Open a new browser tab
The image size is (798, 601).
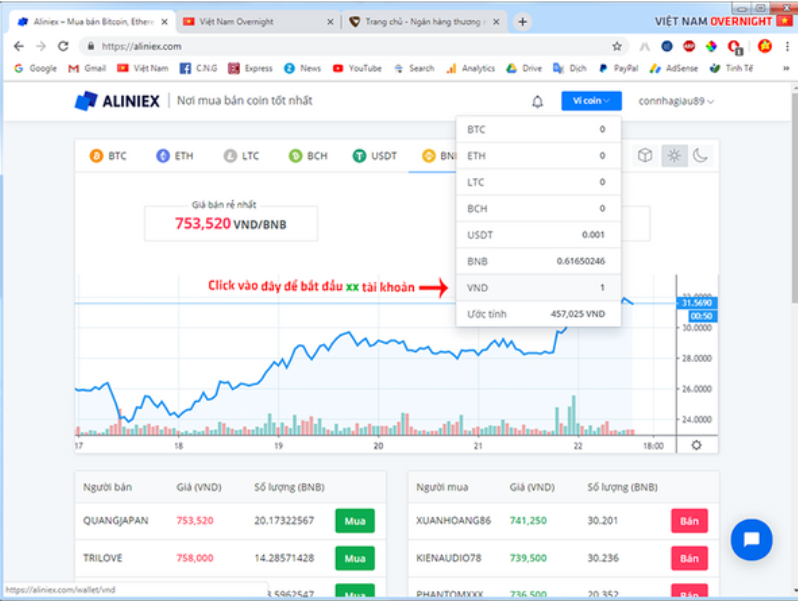(x=522, y=22)
